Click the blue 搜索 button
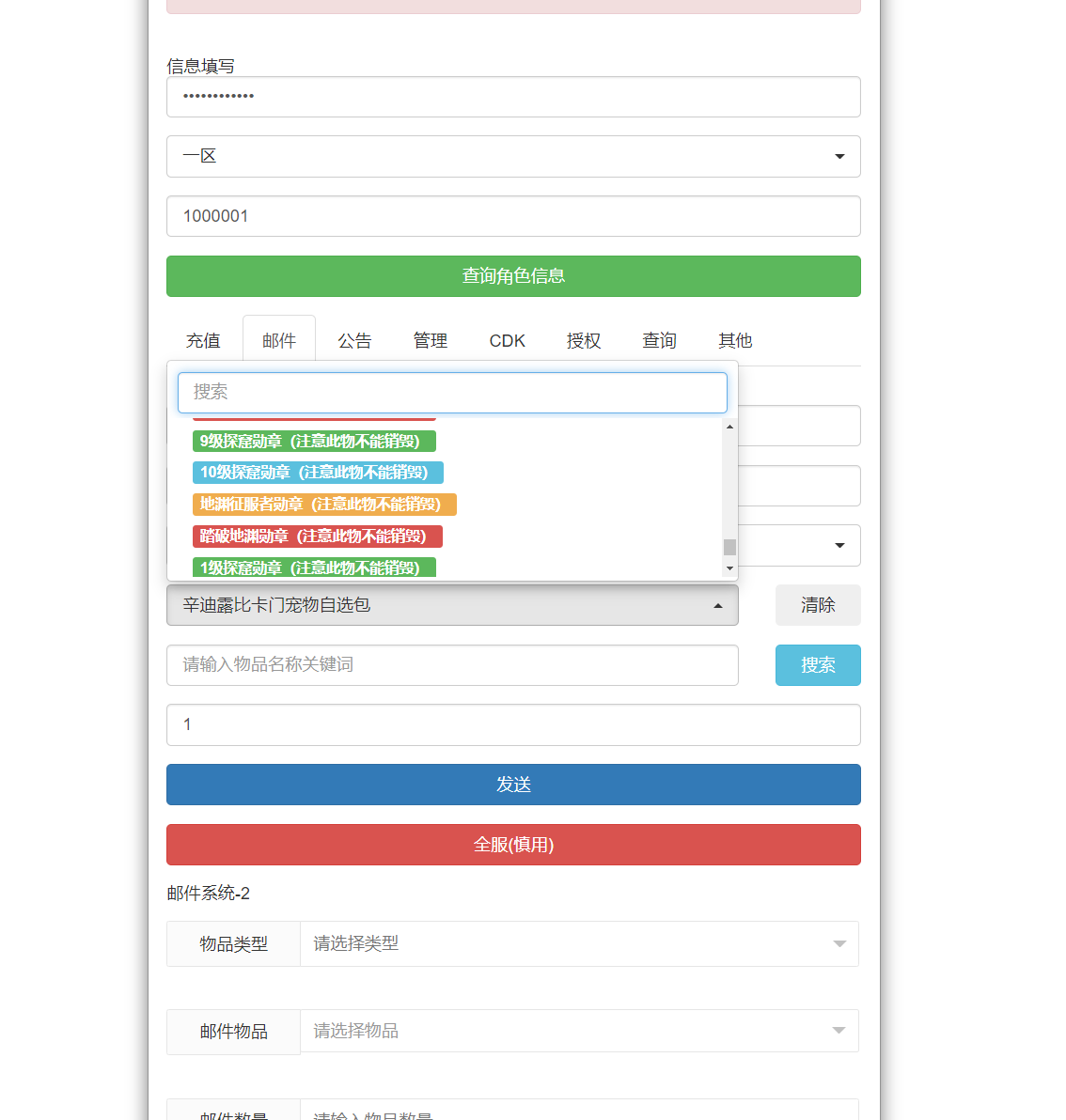Viewport: 1066px width, 1120px height. tap(817, 665)
